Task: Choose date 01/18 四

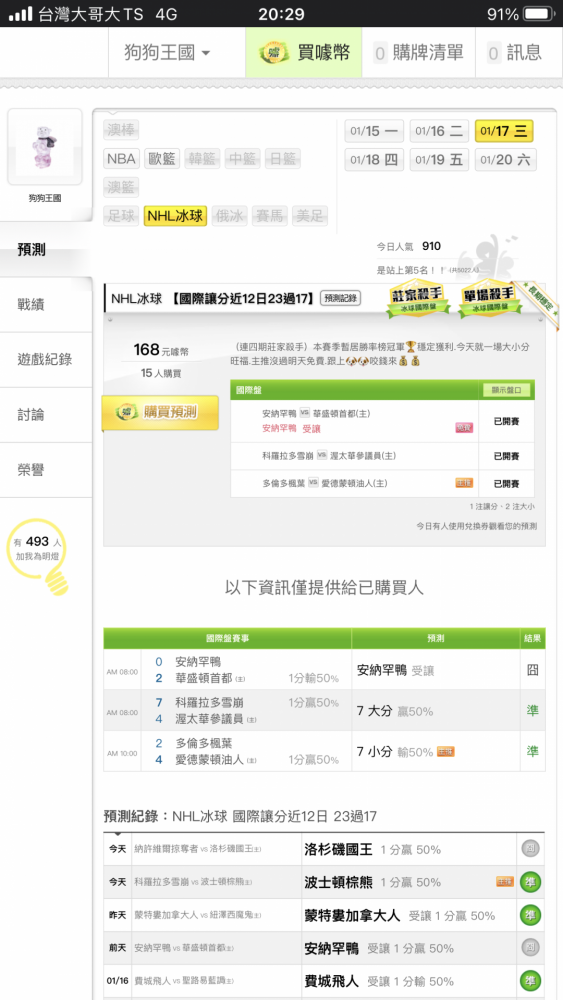Action: 374,159
